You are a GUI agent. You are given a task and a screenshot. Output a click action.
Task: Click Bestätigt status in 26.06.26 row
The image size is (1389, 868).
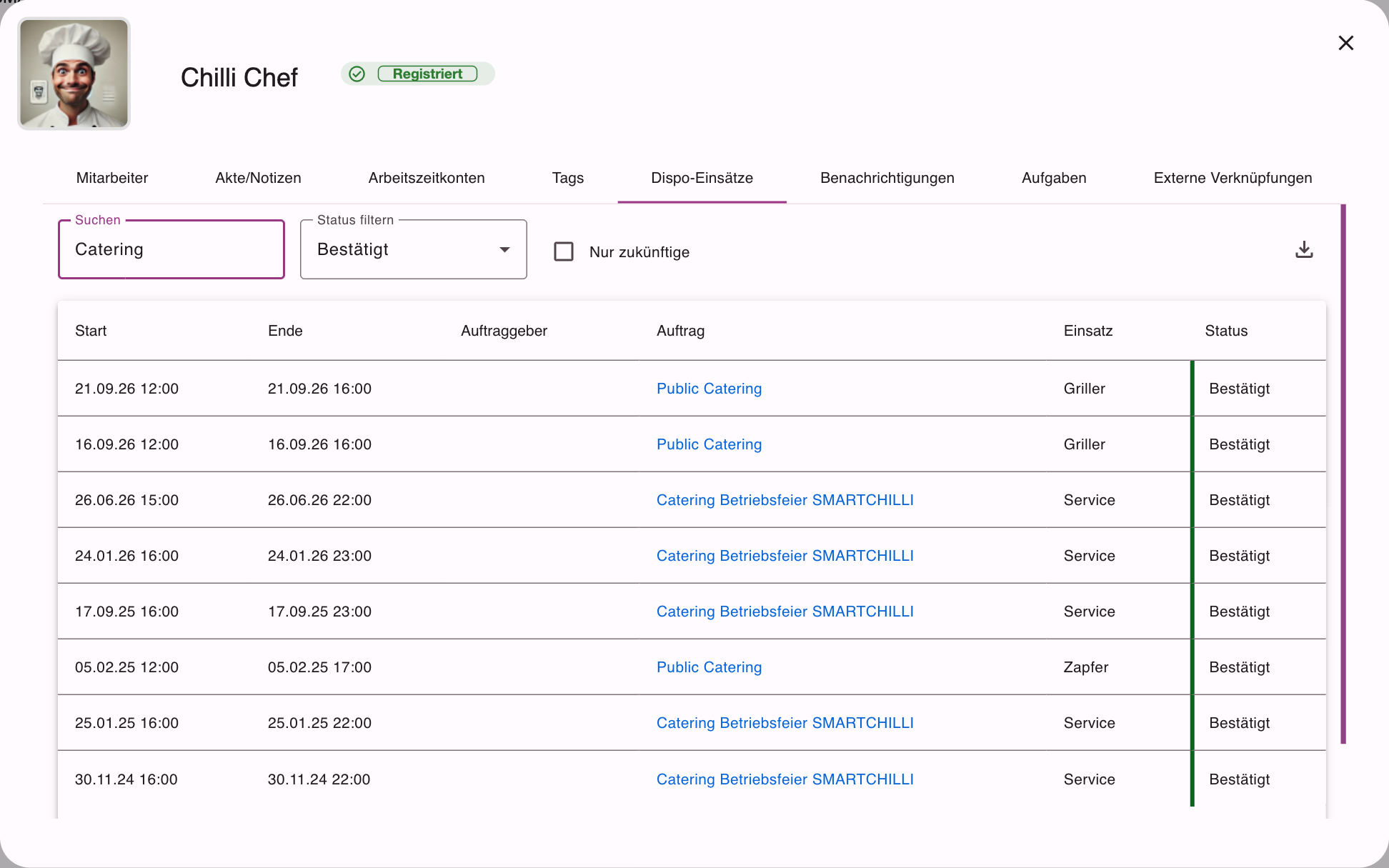(x=1239, y=500)
